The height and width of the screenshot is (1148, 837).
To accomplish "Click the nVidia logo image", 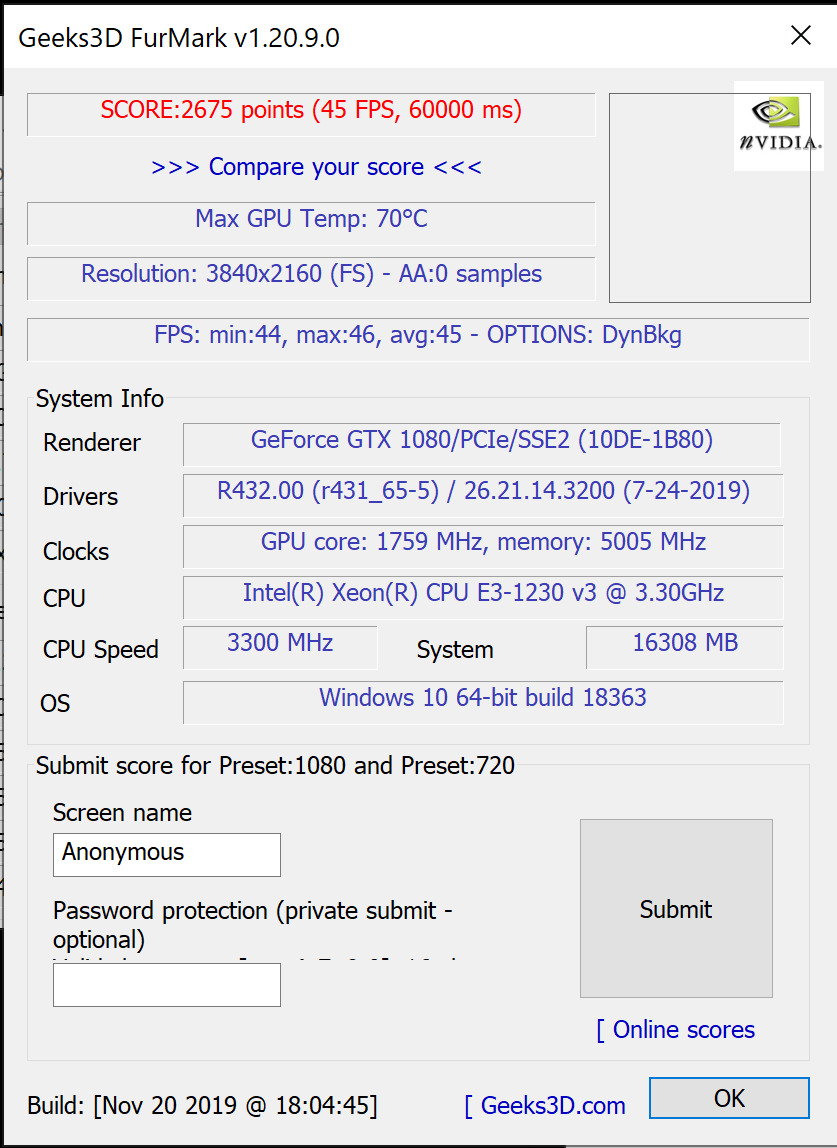I will pyautogui.click(x=779, y=126).
